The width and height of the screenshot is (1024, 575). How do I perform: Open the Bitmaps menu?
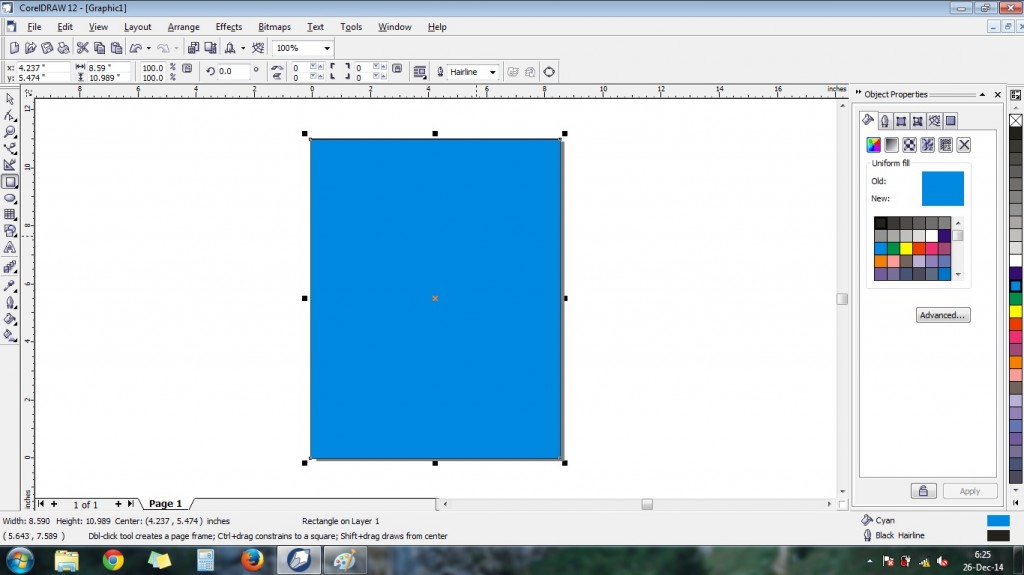[274, 27]
